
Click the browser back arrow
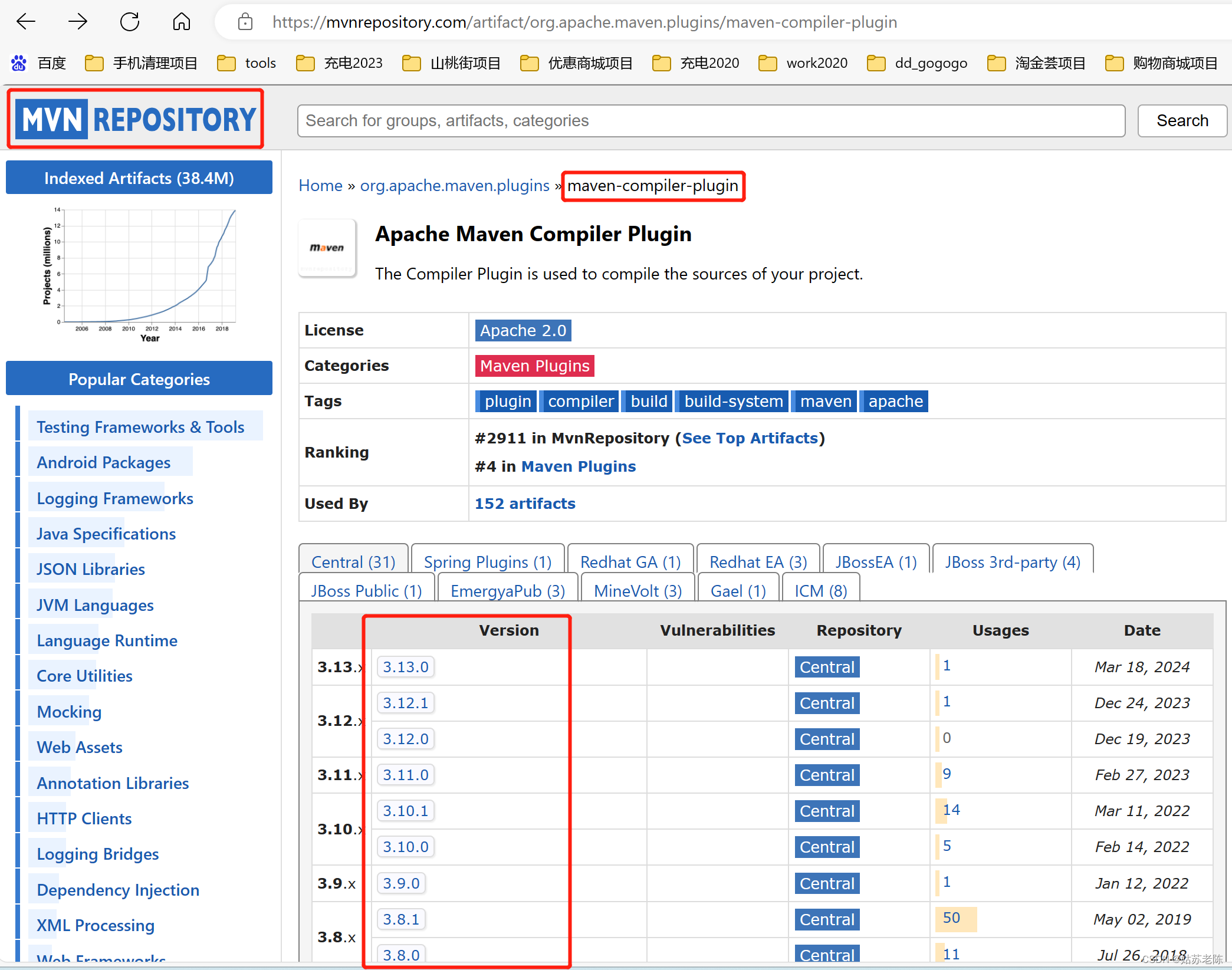click(26, 22)
